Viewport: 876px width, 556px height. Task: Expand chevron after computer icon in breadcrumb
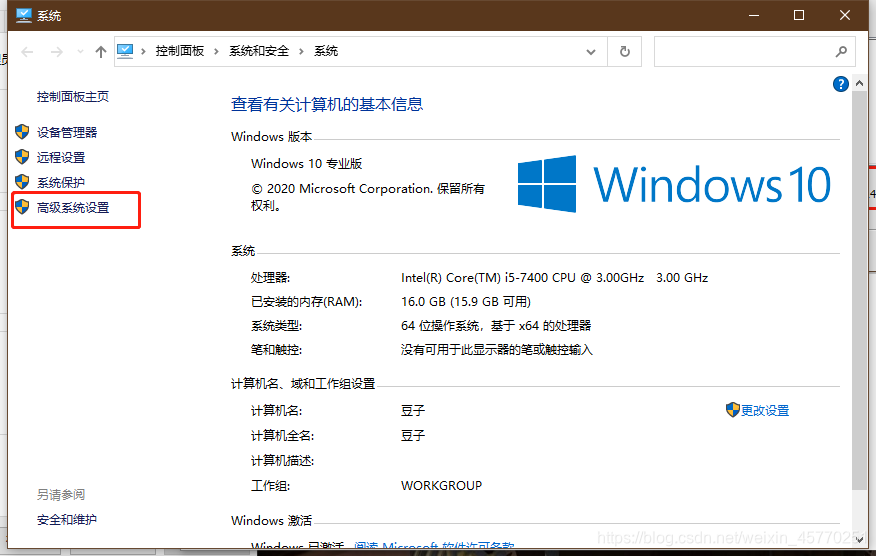tap(144, 51)
